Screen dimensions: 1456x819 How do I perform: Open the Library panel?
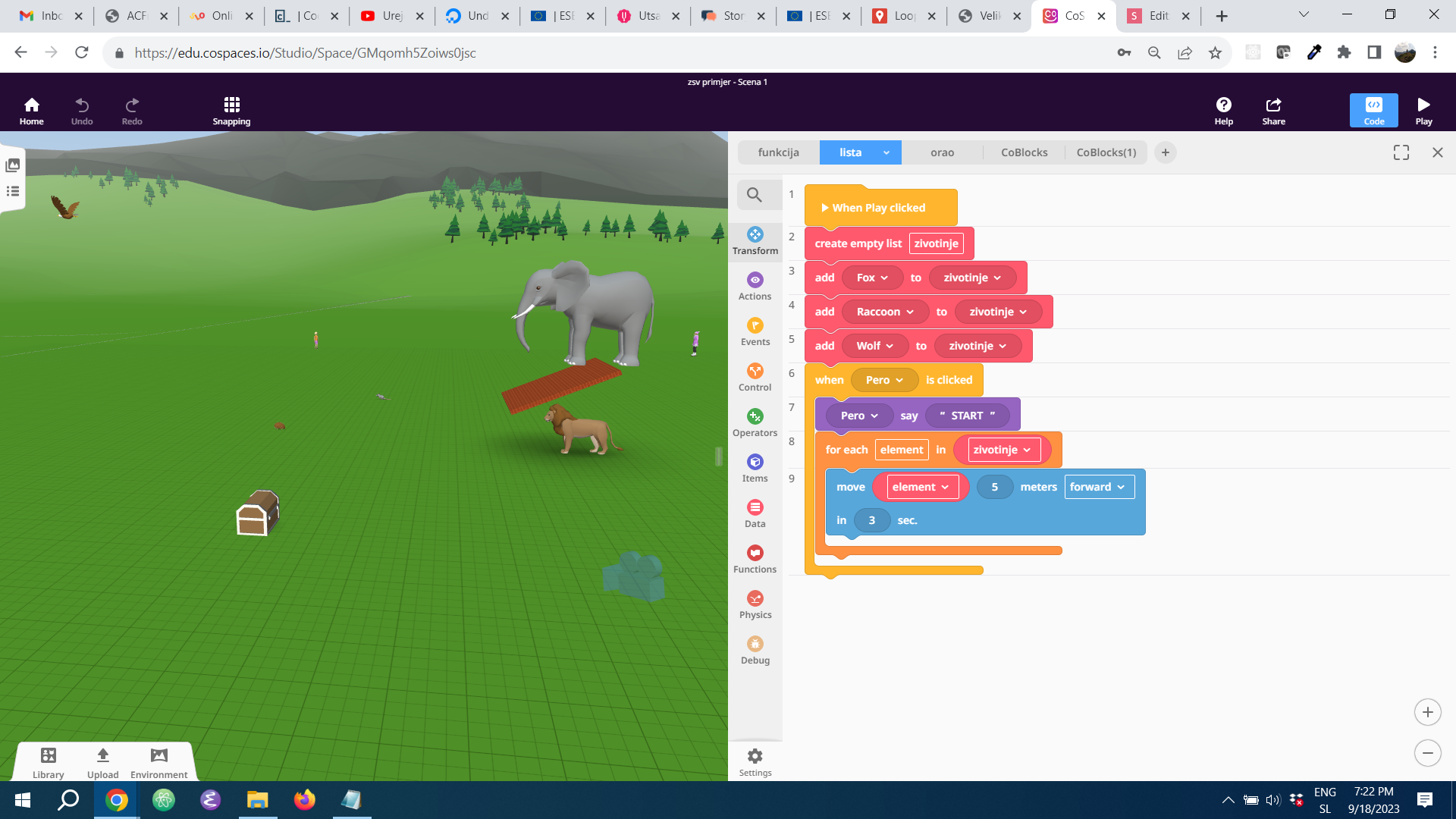point(49,761)
